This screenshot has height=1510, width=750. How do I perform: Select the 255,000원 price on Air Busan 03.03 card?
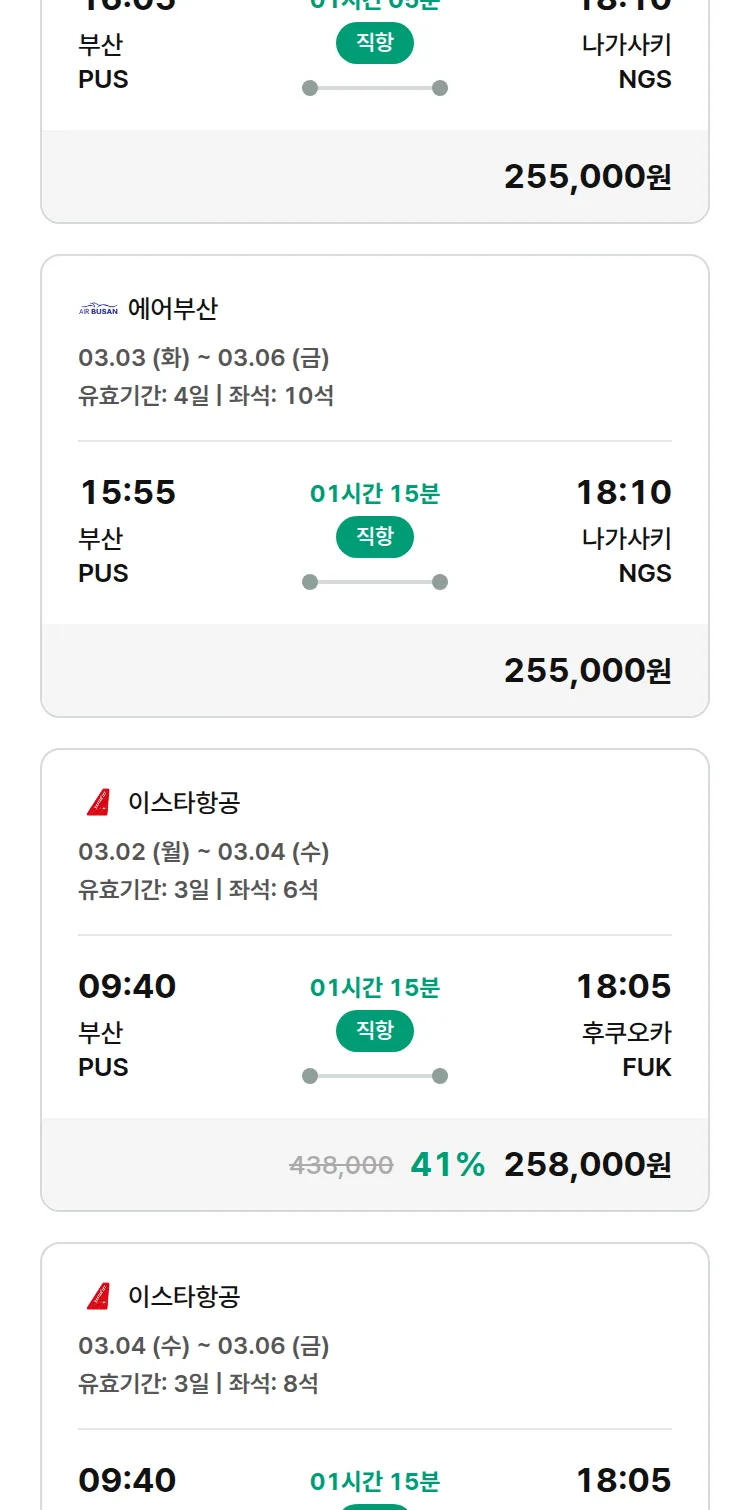pos(587,670)
